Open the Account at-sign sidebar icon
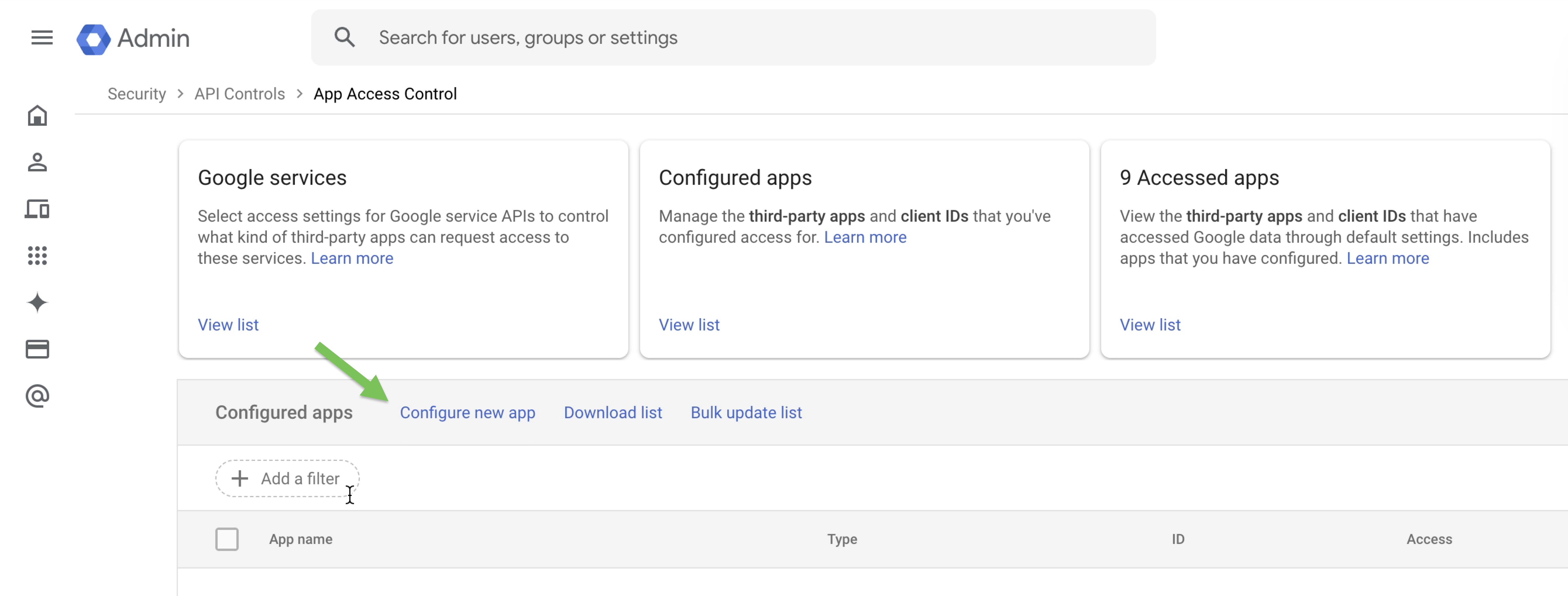 (x=37, y=396)
